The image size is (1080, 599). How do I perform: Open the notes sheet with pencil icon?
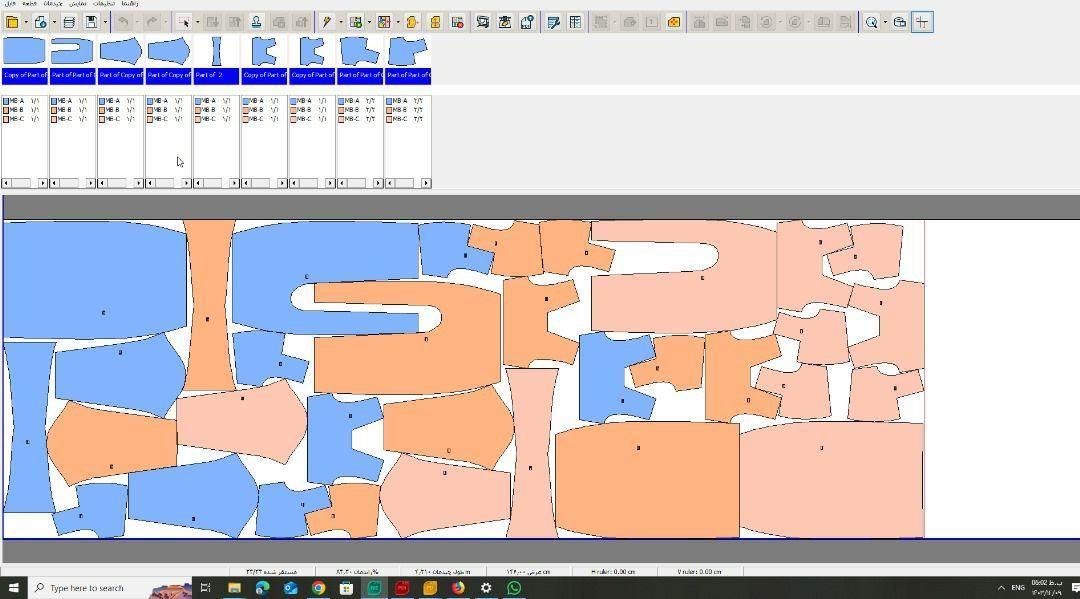point(553,22)
